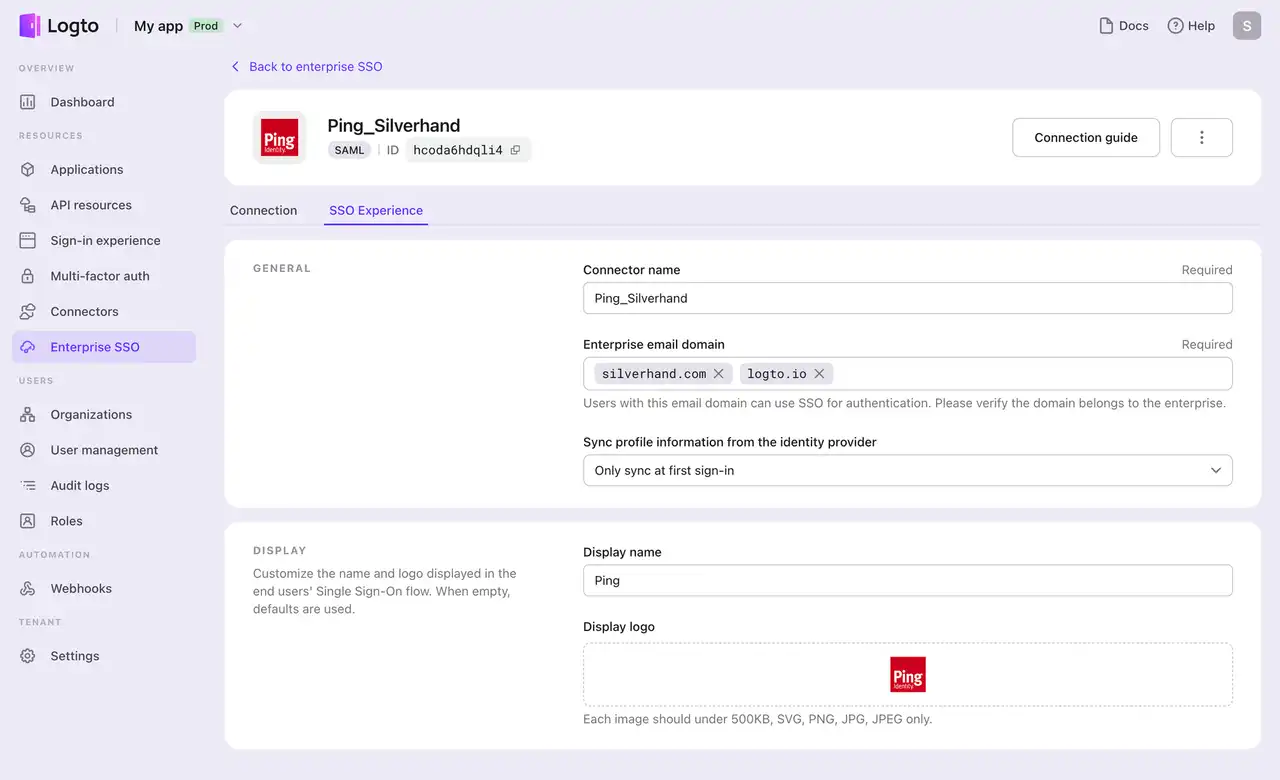Open the Webhooks automation section
This screenshot has width=1280, height=780.
(80, 588)
